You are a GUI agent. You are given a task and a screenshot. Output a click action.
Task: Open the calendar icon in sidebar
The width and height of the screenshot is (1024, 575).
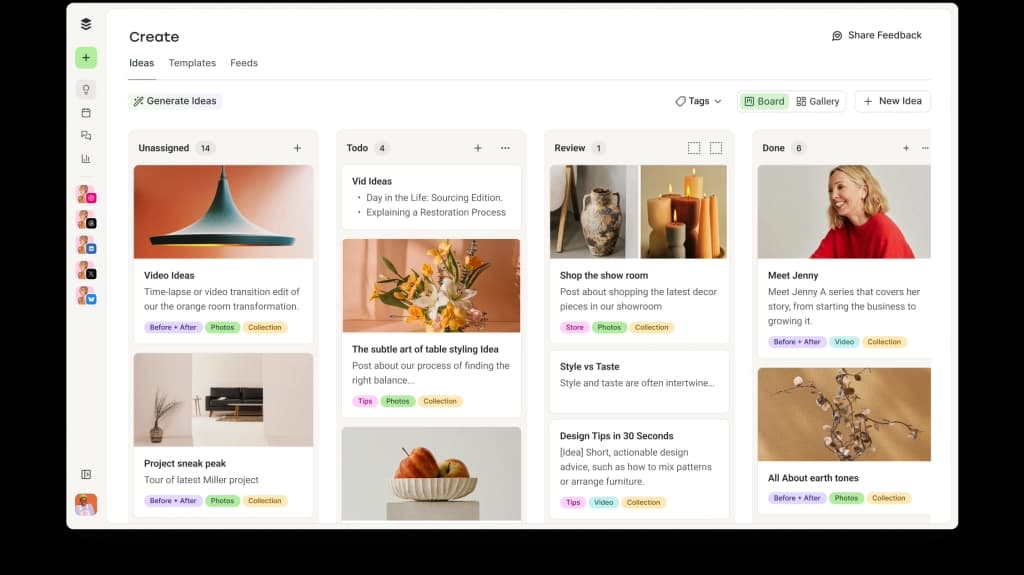coord(86,113)
